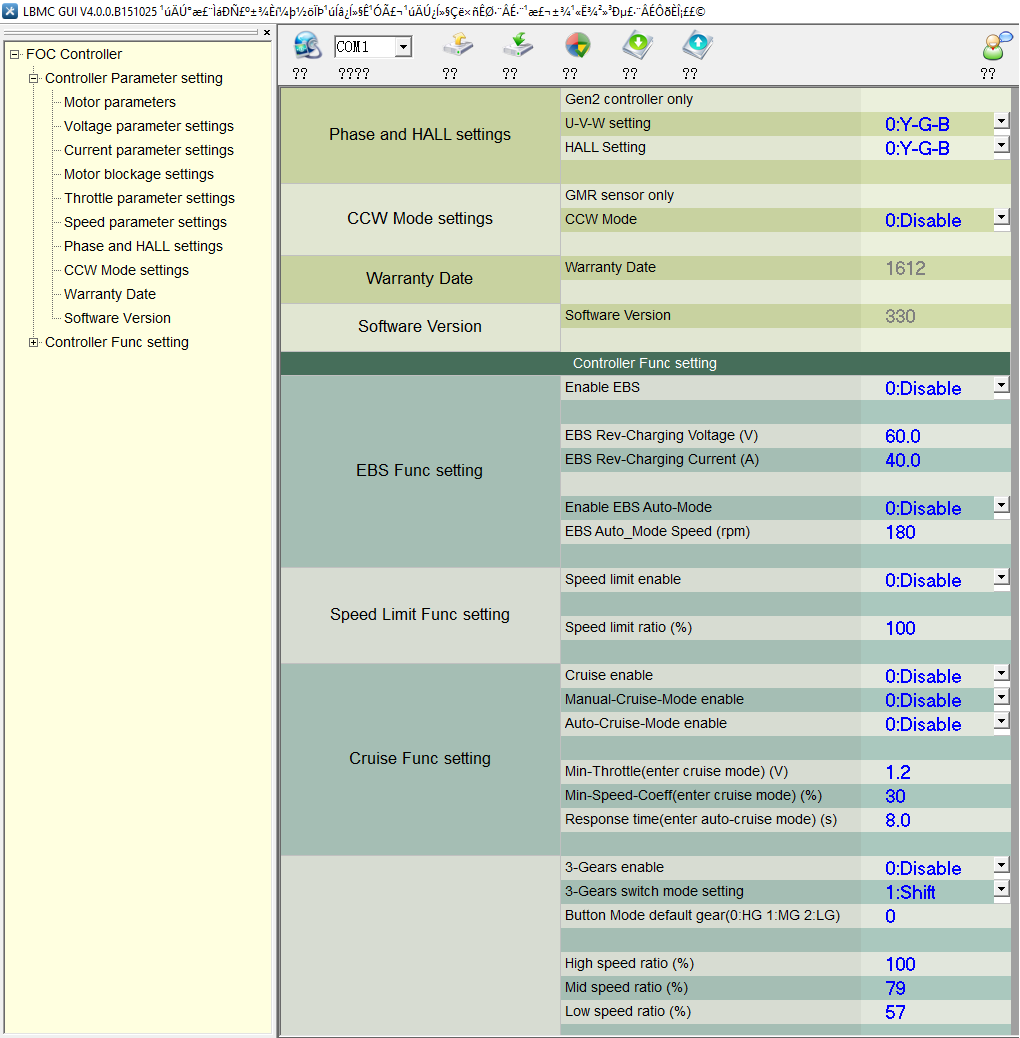Click the green download arrow book icon
Viewport: 1020px width, 1038px height.
coord(637,46)
